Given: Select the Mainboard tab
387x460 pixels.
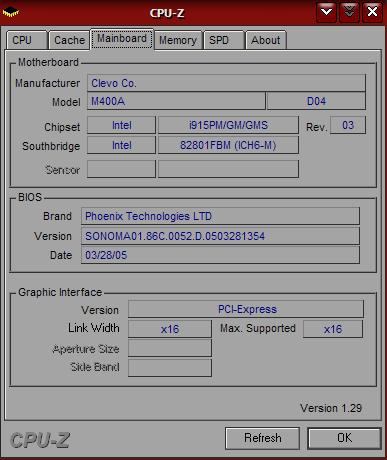Looking at the screenshot, I should [x=122, y=39].
